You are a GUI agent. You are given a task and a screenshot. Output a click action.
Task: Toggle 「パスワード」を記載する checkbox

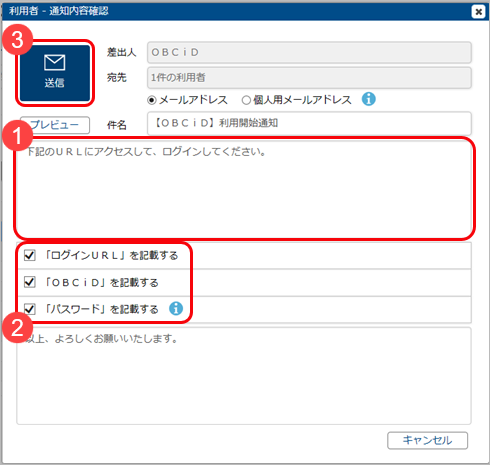tap(30, 309)
